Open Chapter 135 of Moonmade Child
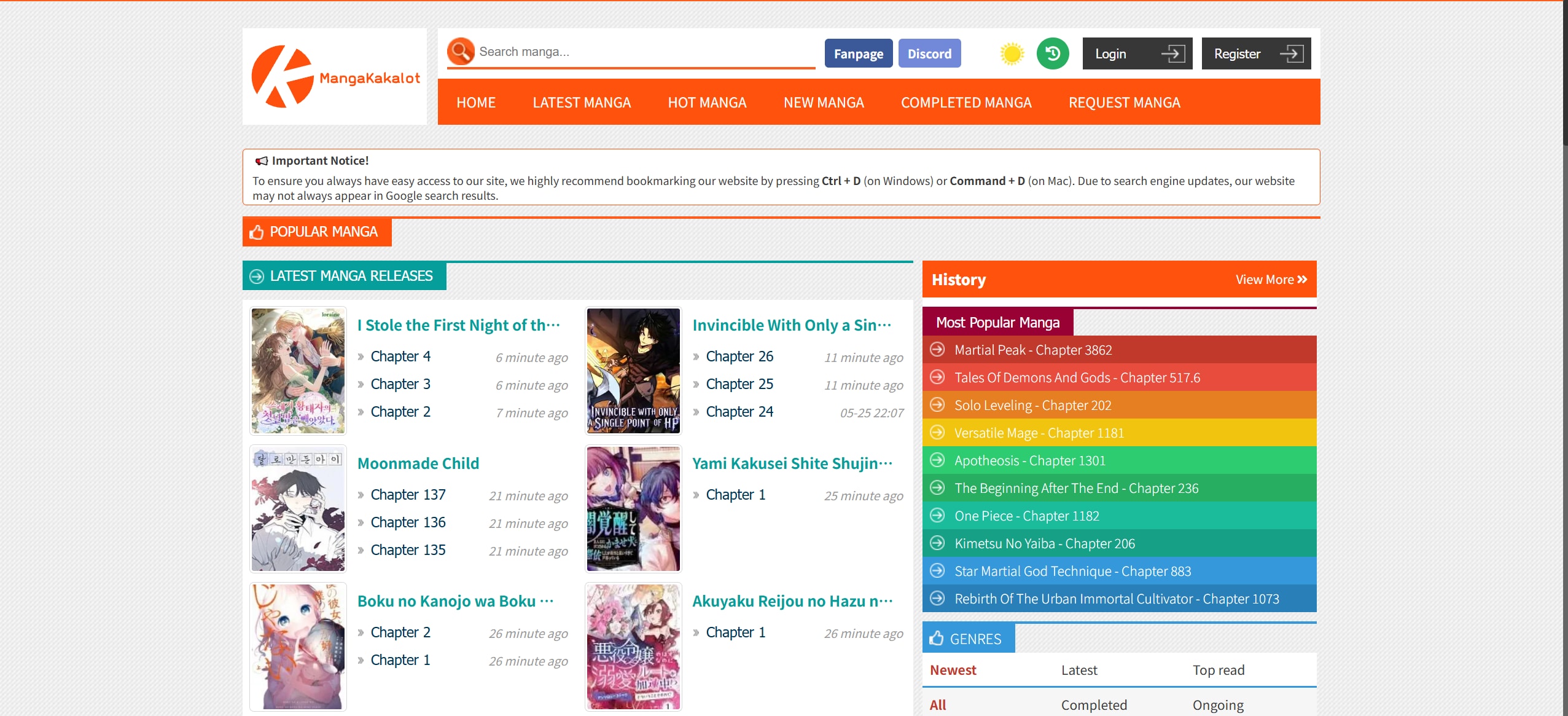 pyautogui.click(x=408, y=550)
